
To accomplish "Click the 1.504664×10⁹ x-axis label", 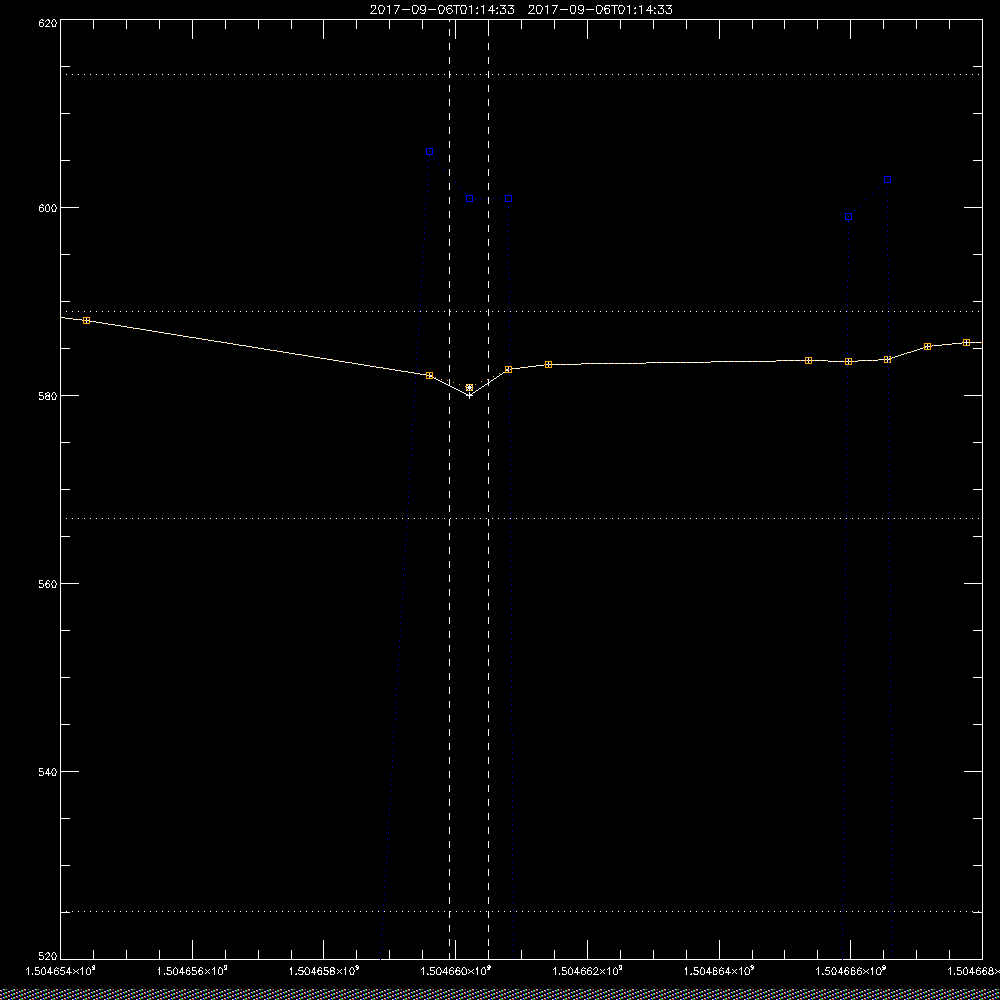I will [x=719, y=971].
